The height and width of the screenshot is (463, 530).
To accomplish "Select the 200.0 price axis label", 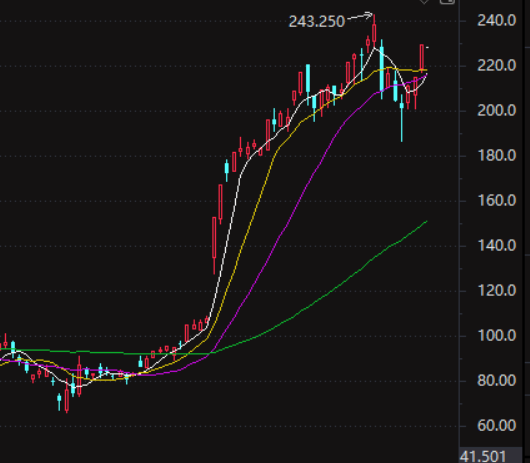I will pos(497,111).
